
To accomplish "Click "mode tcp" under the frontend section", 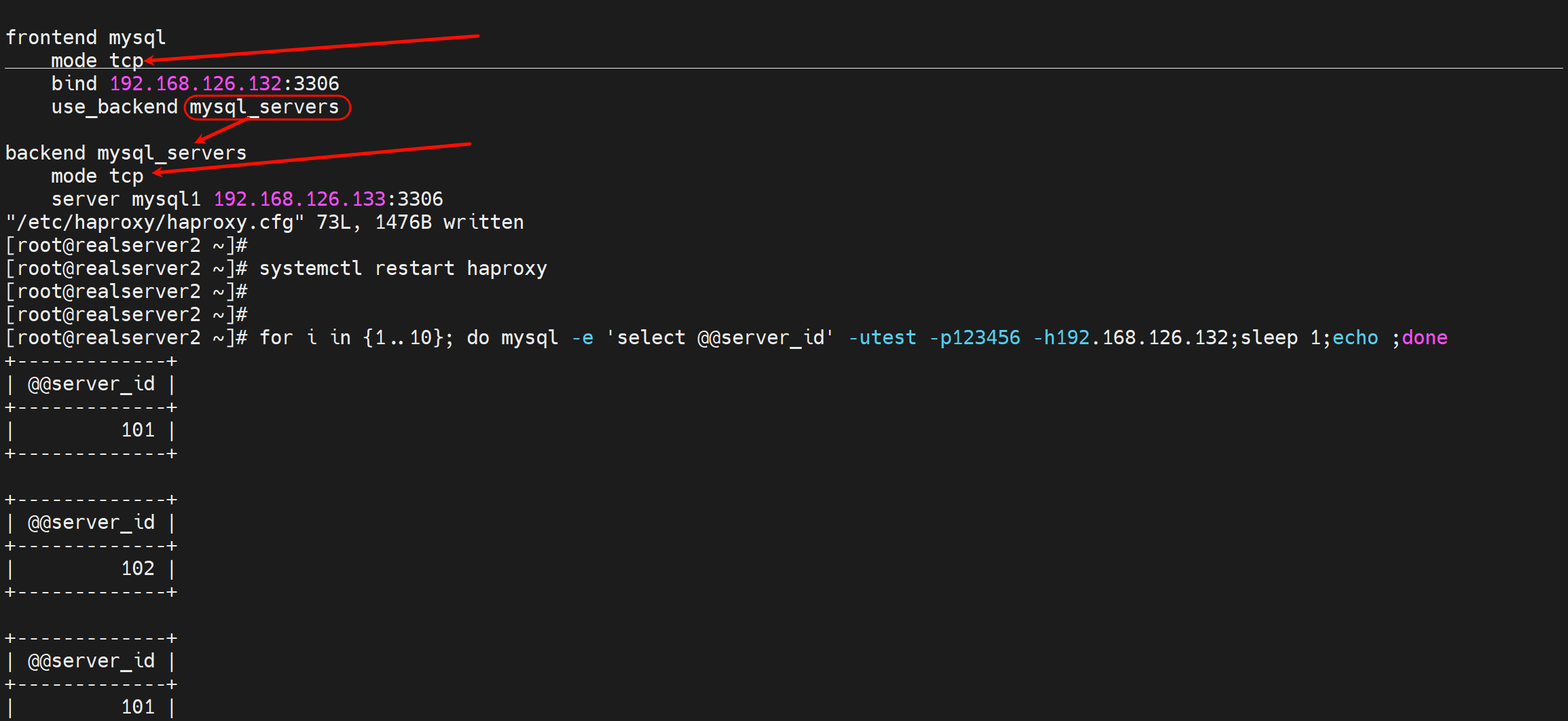I will point(97,60).
